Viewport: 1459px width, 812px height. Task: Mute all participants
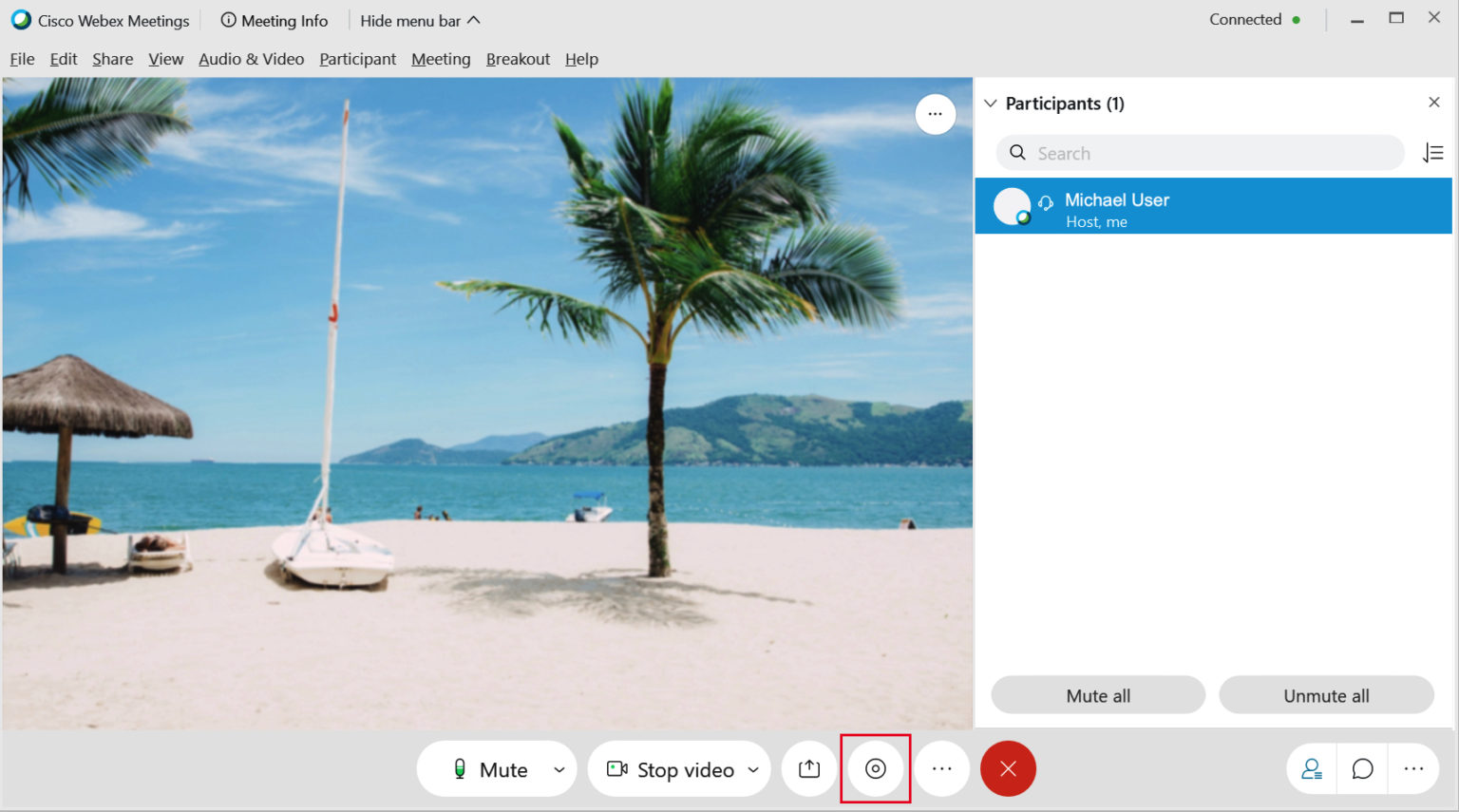coord(1097,694)
